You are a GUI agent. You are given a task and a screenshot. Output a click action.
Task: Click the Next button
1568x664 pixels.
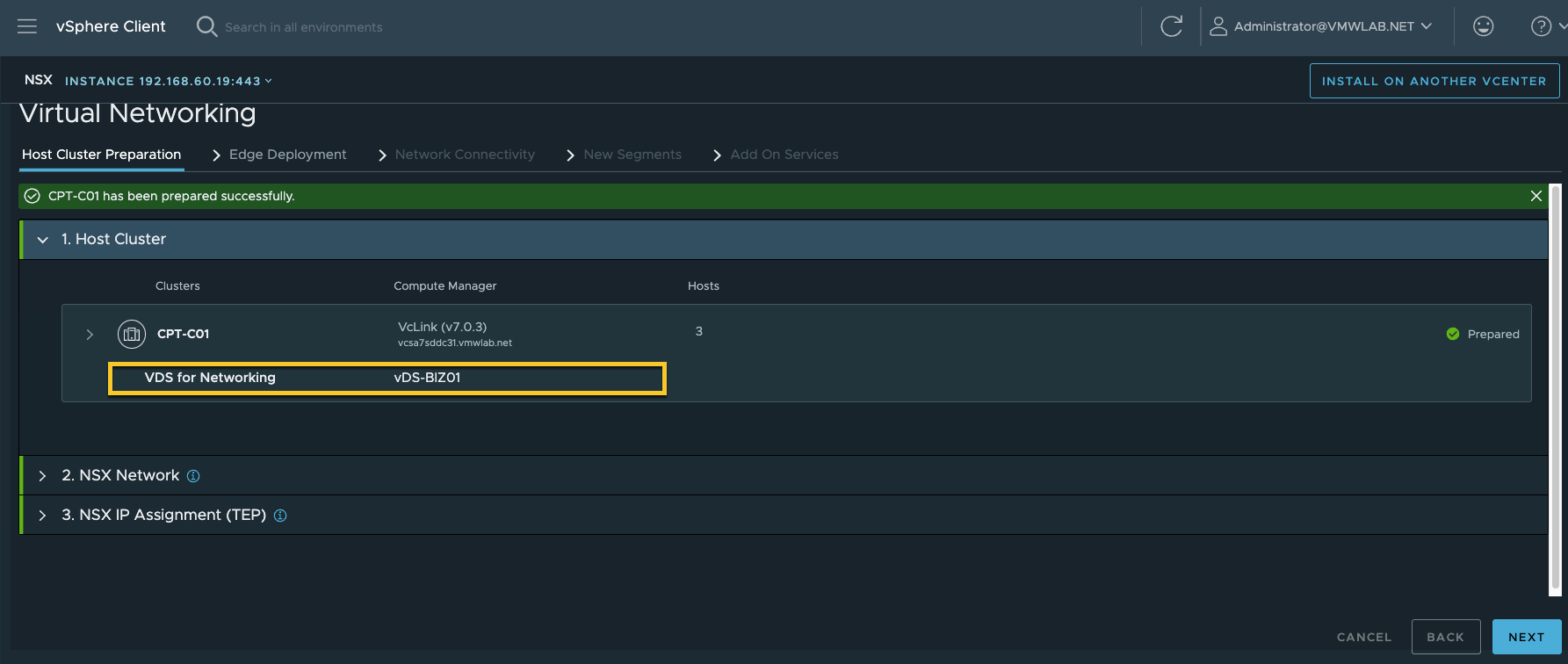click(1527, 637)
